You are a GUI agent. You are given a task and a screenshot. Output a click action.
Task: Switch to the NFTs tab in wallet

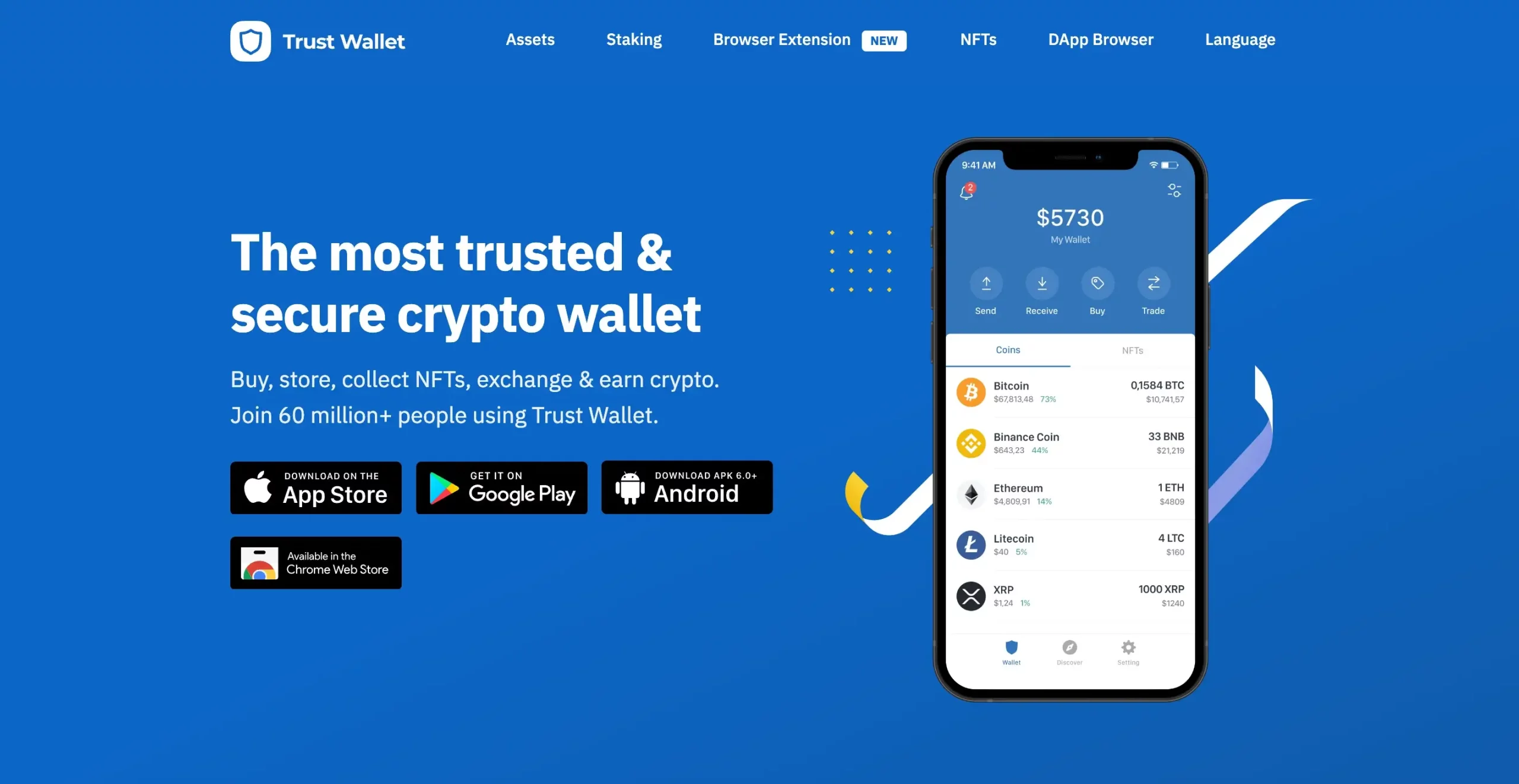click(1132, 349)
